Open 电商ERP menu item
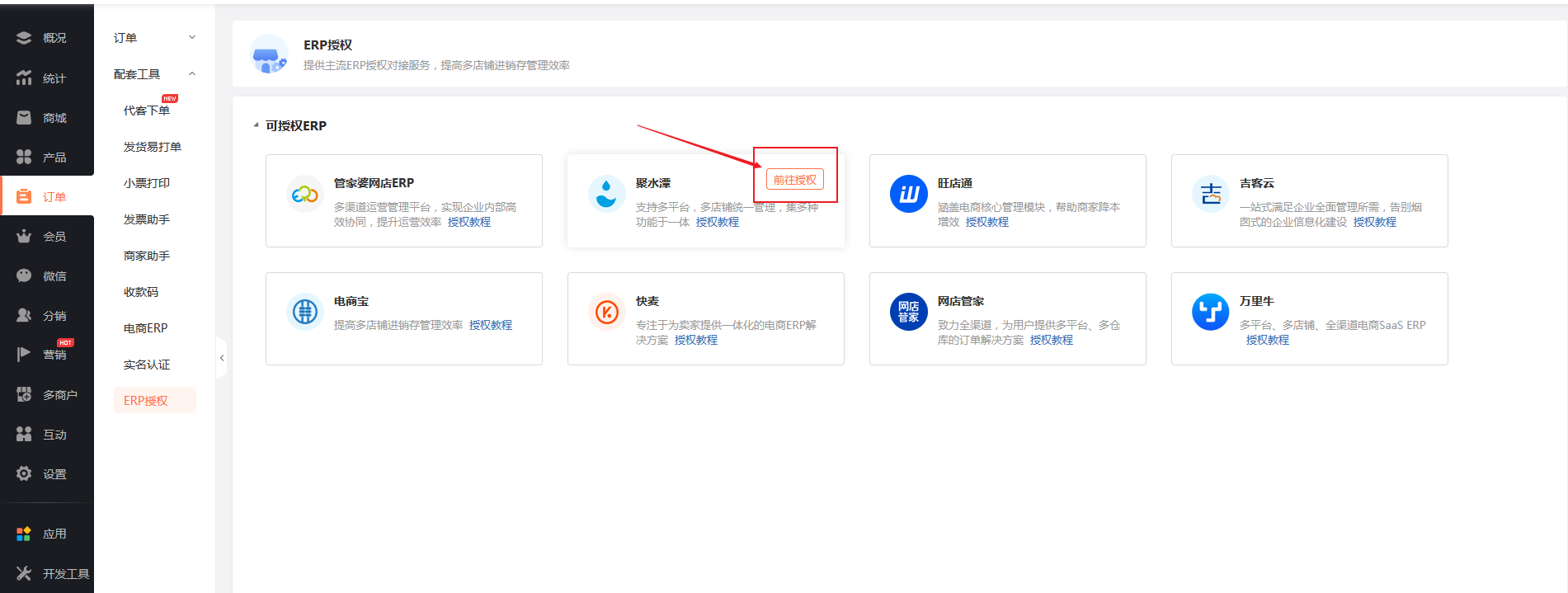1568x593 pixels. (x=146, y=328)
